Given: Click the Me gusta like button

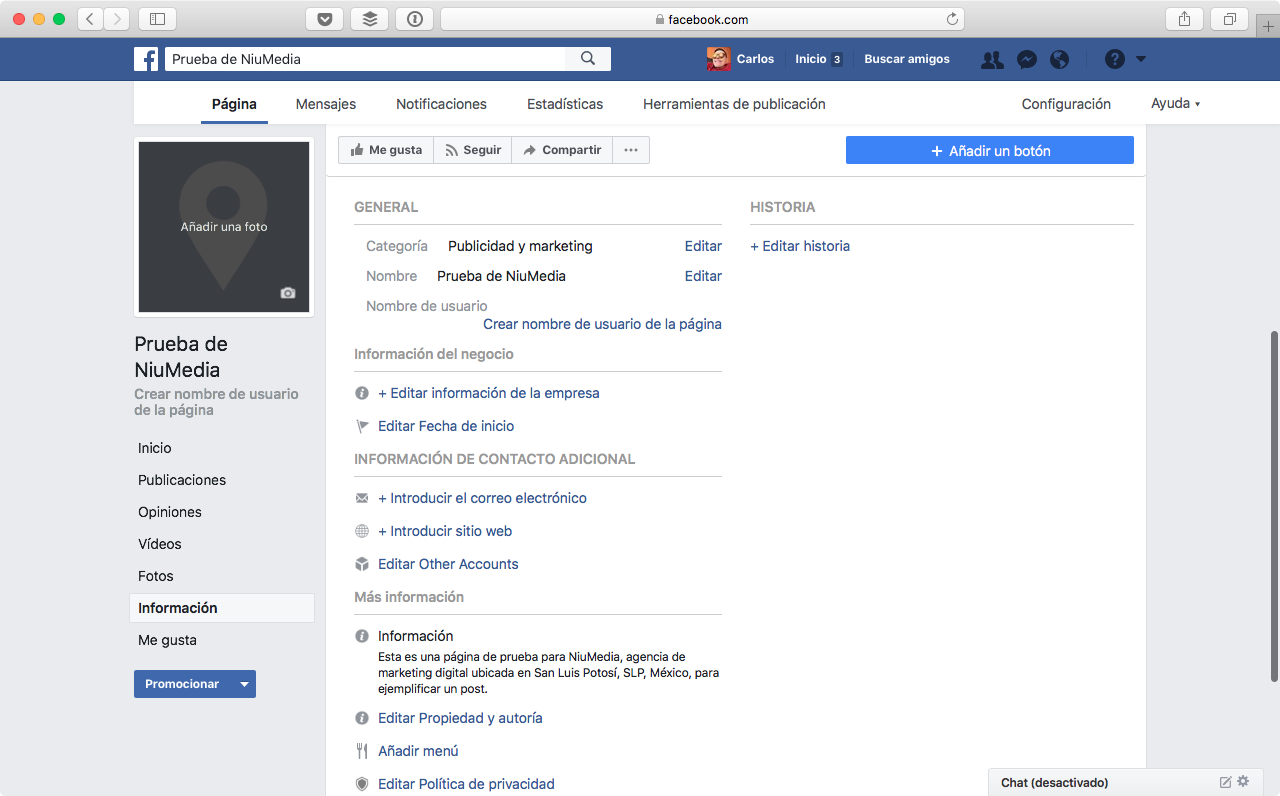Looking at the screenshot, I should coord(386,150).
